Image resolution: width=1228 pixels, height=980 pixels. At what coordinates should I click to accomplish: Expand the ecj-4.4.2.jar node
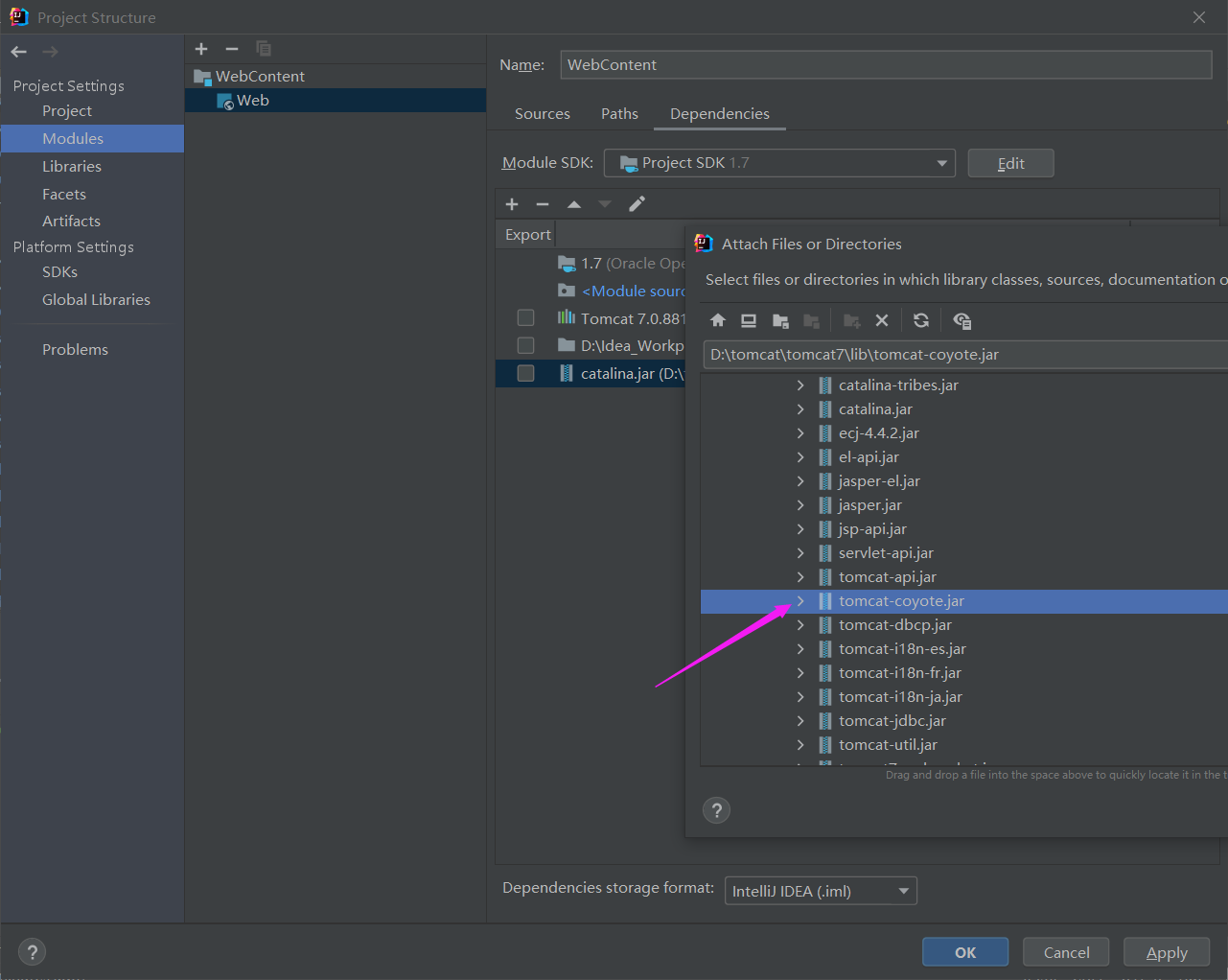pyautogui.click(x=800, y=433)
